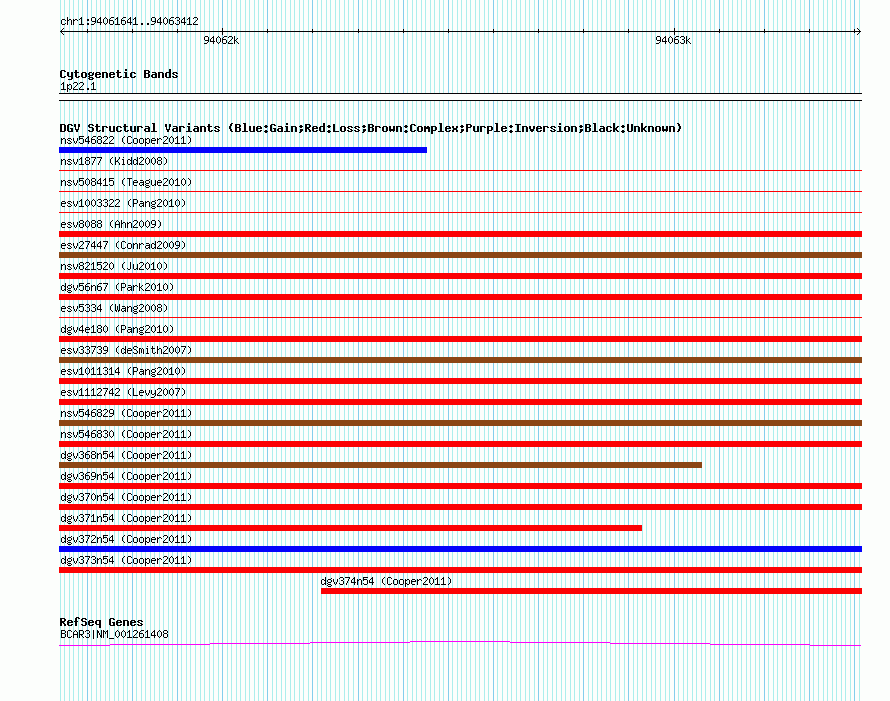Click esv1112742 (Levy2007) label
This screenshot has width=890, height=701.
tap(123, 392)
